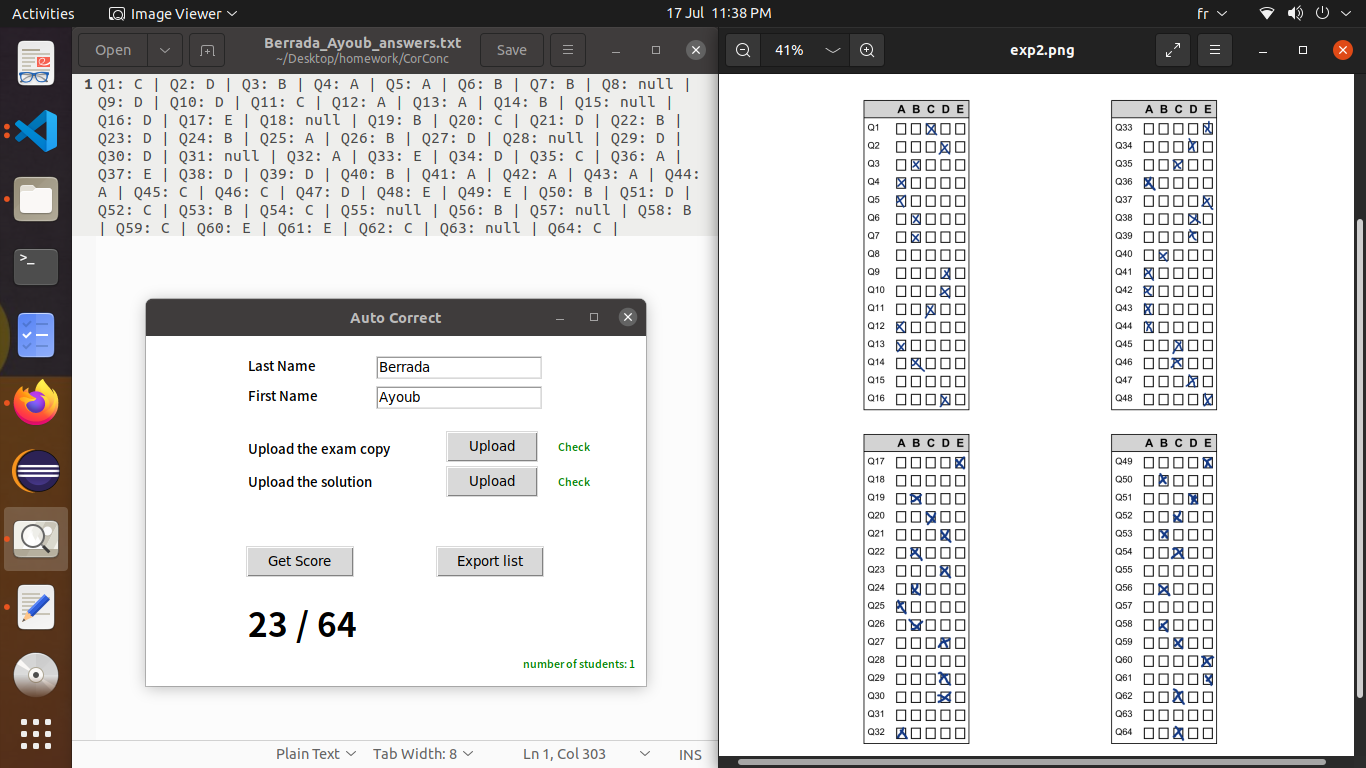Click the Auto Correct window title
Viewport: 1366px width, 768px height.
click(x=395, y=318)
